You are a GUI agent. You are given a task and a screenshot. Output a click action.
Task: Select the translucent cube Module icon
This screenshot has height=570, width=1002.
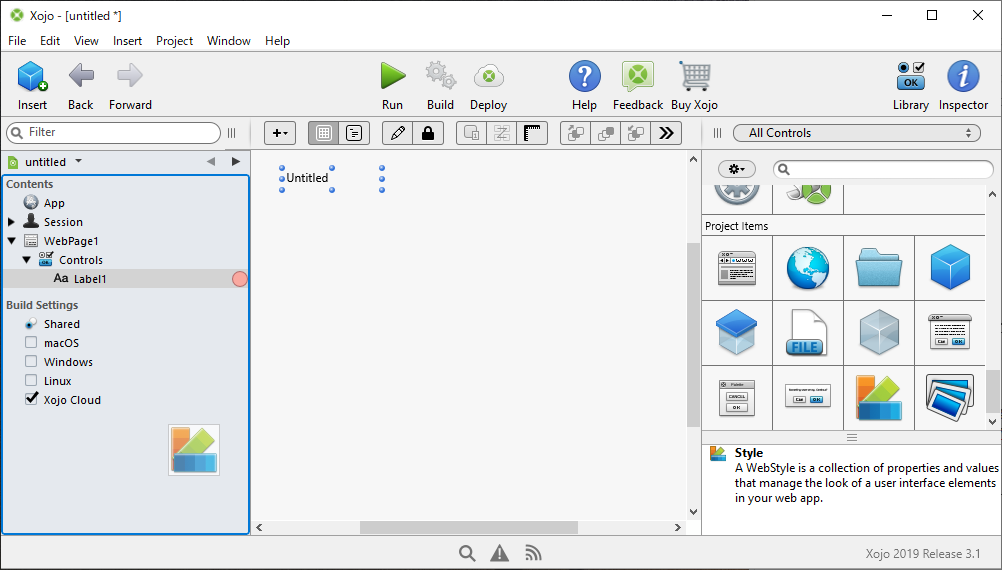(x=879, y=332)
